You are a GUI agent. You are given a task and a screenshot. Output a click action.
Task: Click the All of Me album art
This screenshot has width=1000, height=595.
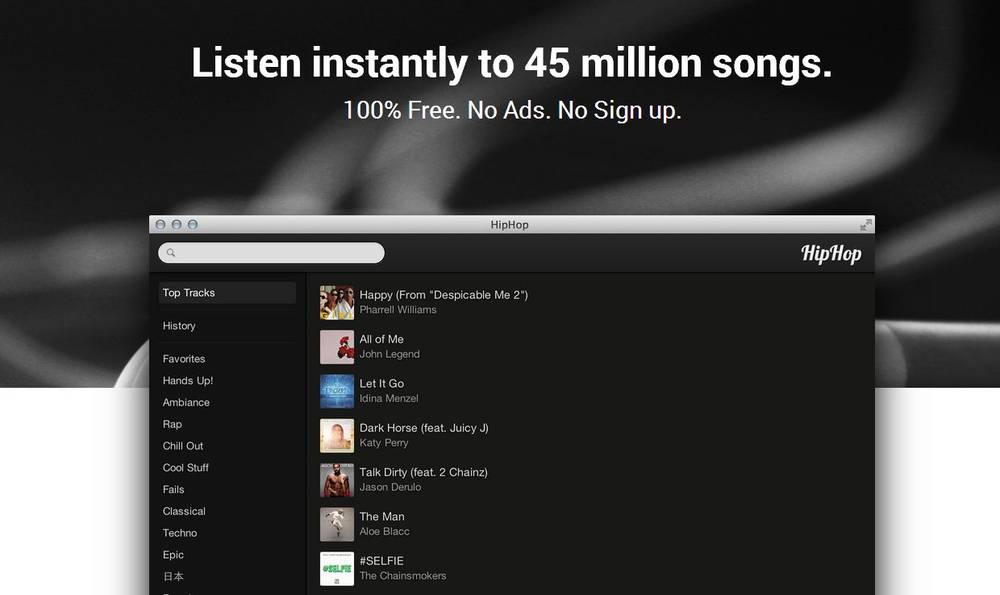[x=337, y=347]
